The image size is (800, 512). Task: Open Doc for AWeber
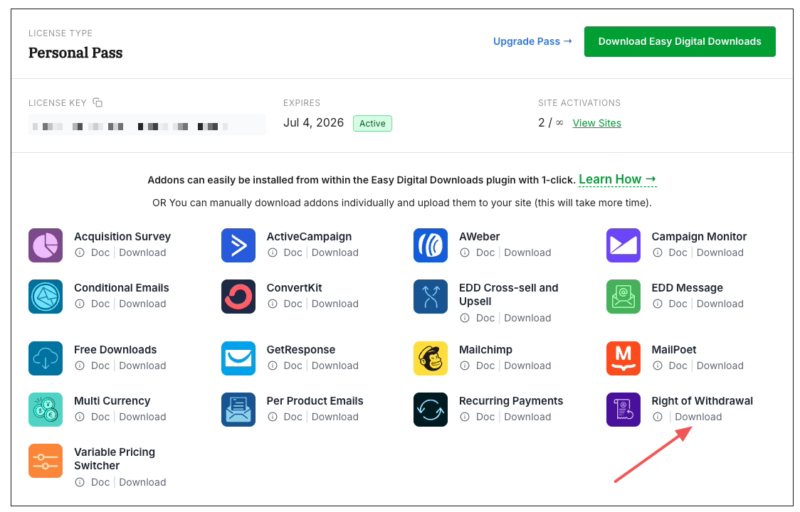tap(485, 252)
